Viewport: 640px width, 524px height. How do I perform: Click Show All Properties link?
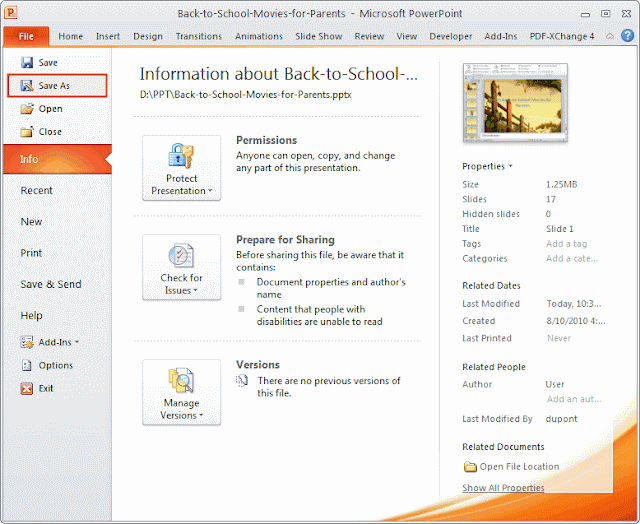click(503, 488)
